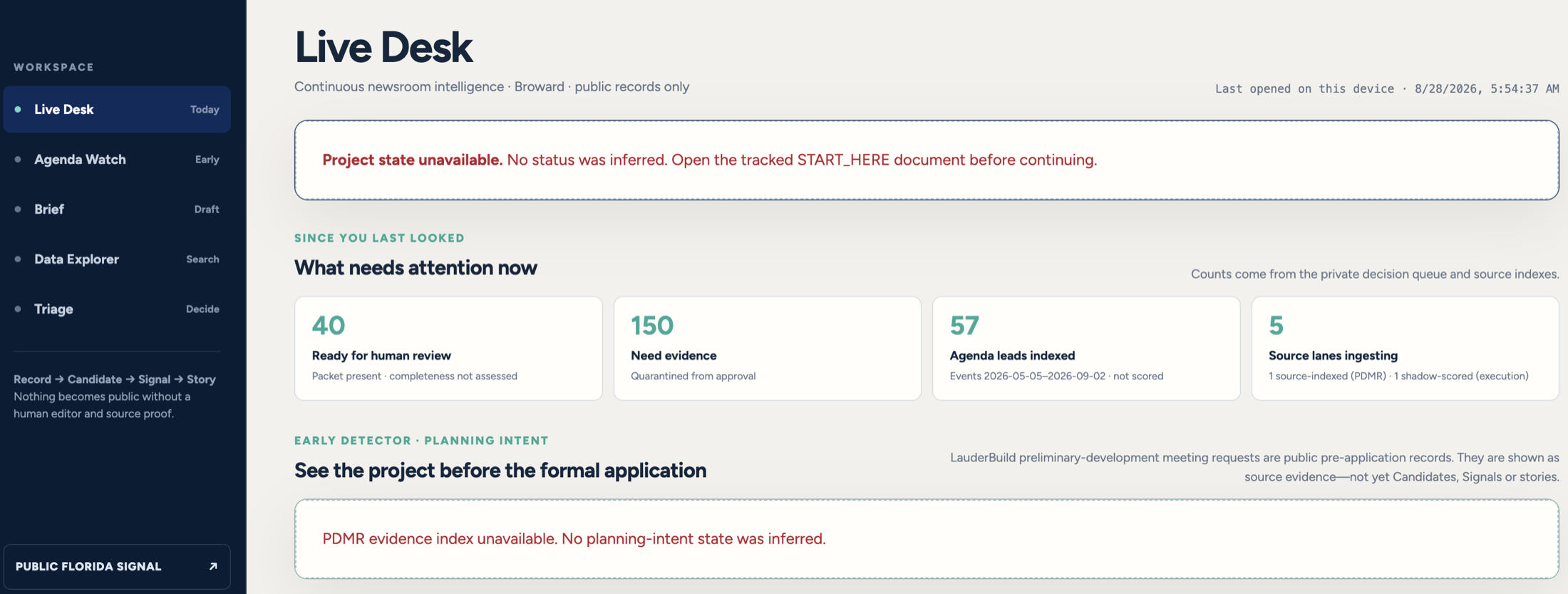Image resolution: width=1568 pixels, height=594 pixels.
Task: Go to Agenda Watch in sidebar
Action: click(x=117, y=159)
